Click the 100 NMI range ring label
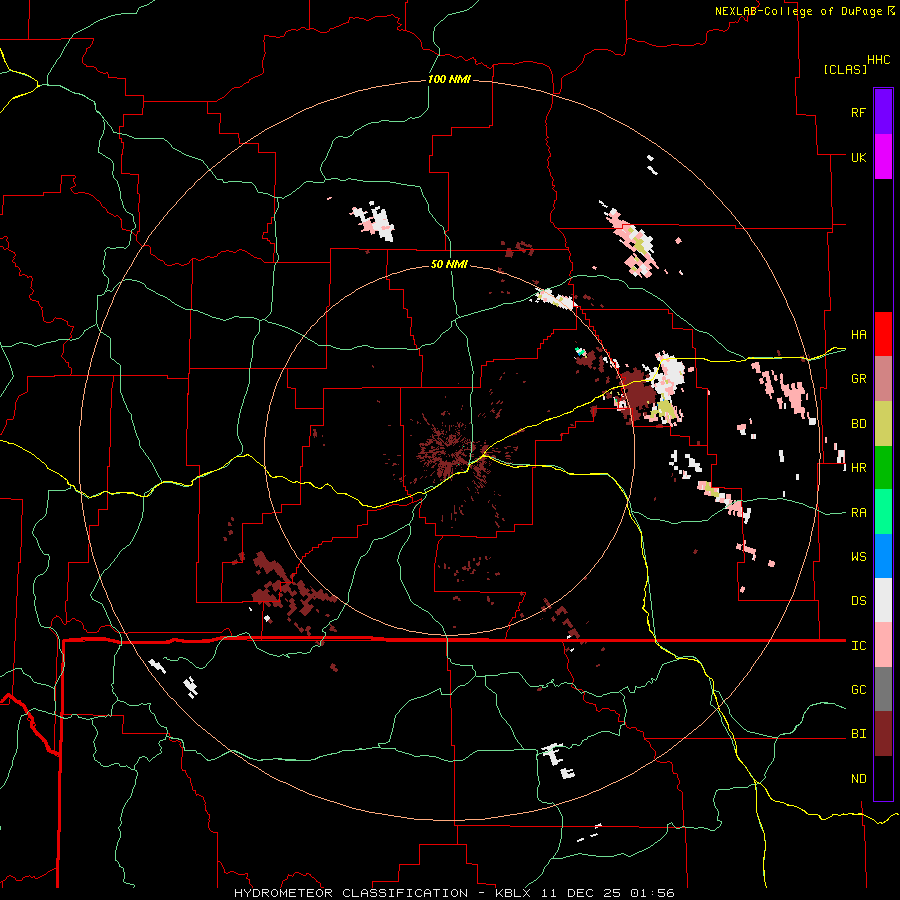900x900 pixels. click(x=449, y=79)
